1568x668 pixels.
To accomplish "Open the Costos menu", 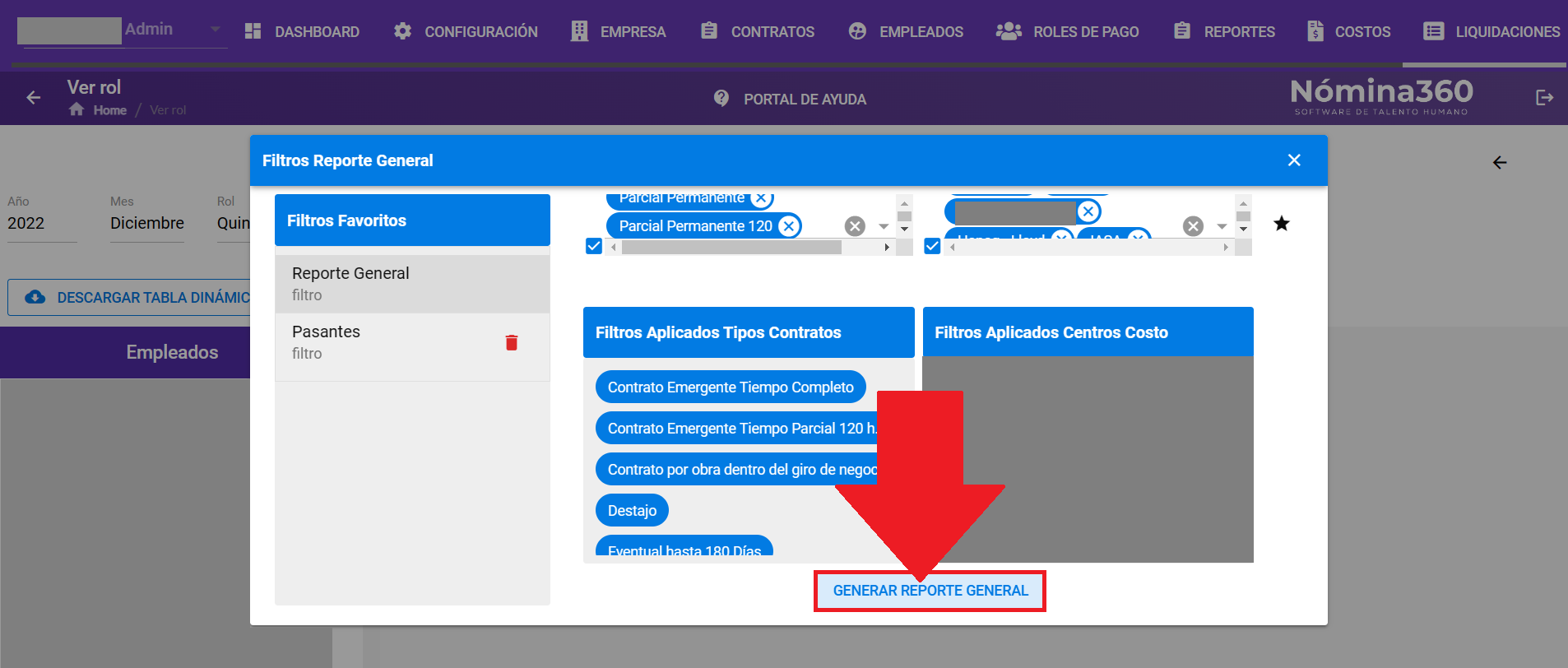I will coord(1349,31).
